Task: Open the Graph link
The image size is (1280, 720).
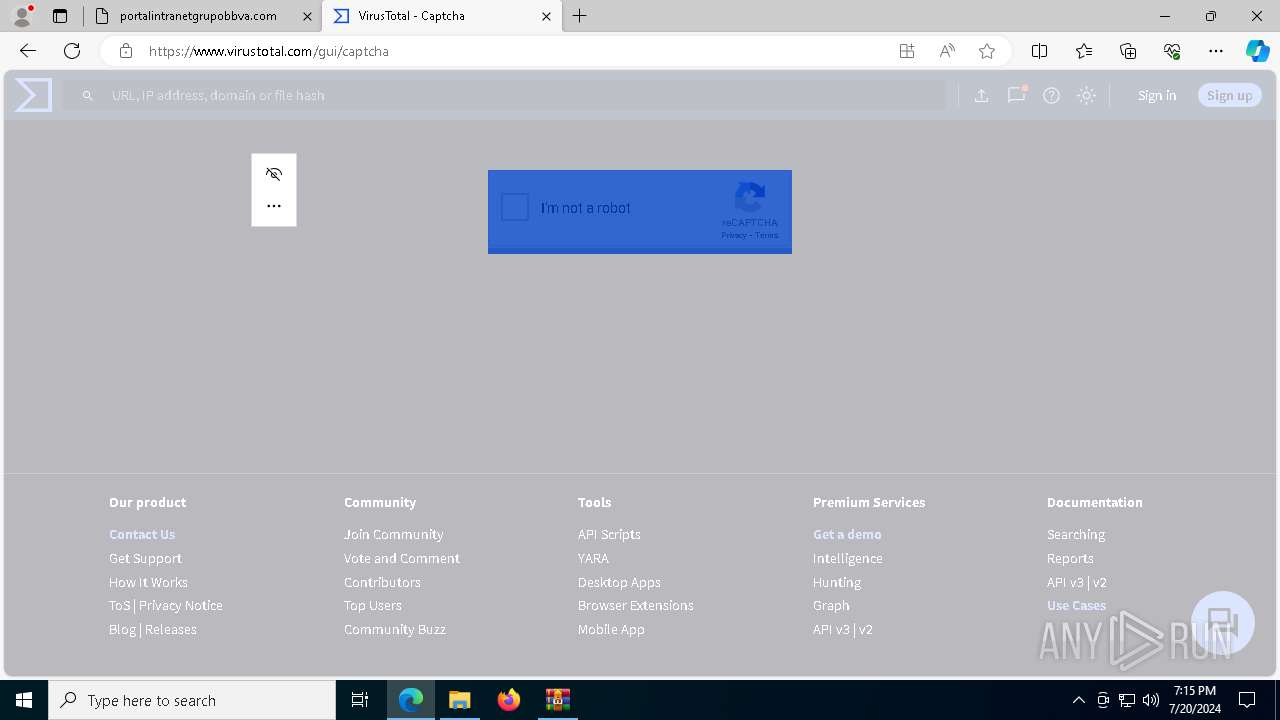Action: [x=831, y=606]
